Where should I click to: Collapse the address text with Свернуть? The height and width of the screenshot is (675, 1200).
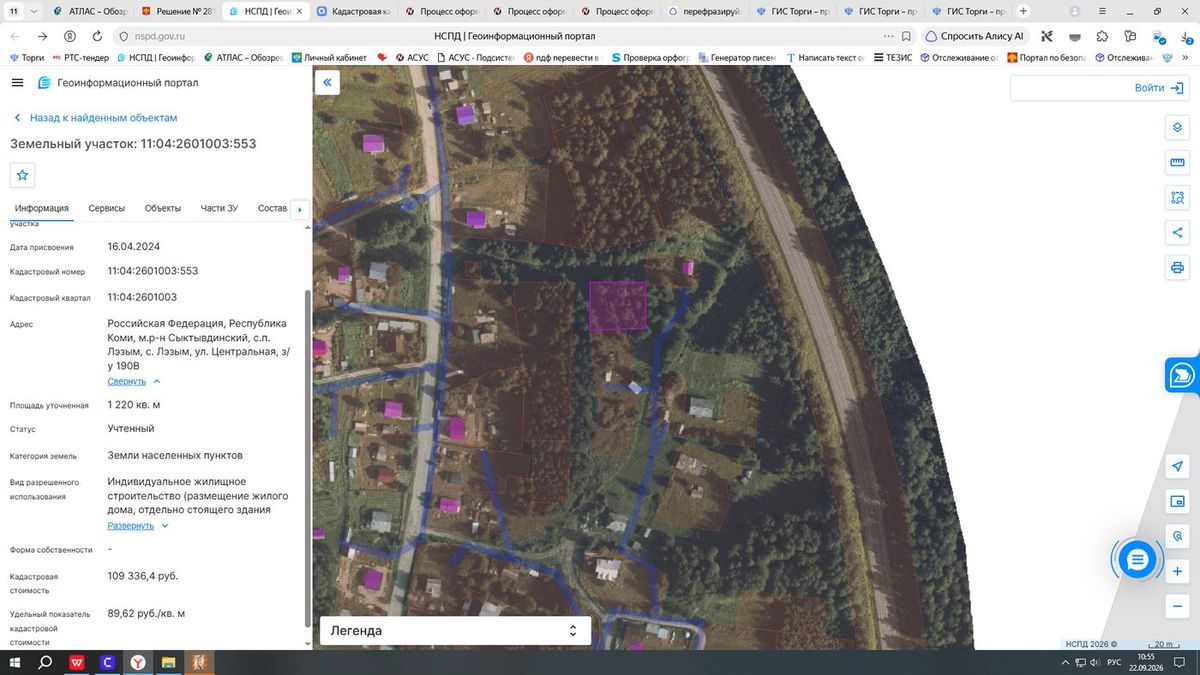[134, 381]
